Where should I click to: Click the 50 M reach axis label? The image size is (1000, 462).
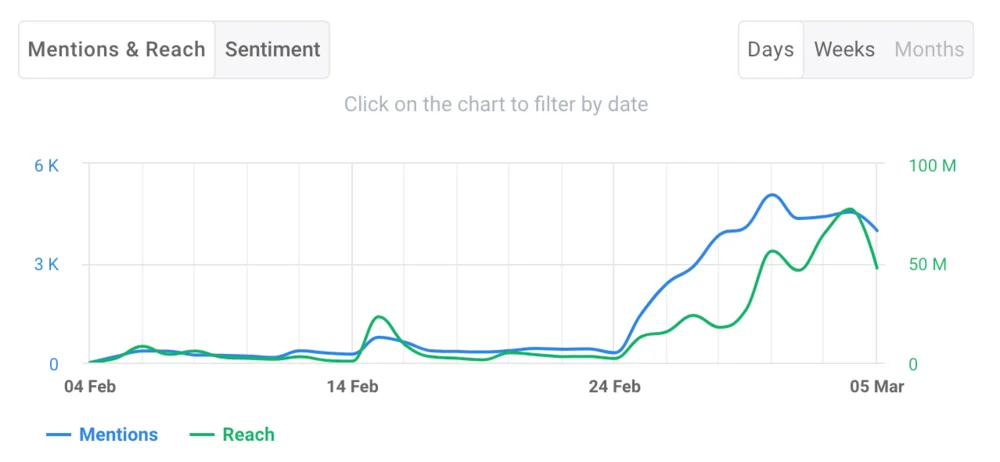pos(927,265)
